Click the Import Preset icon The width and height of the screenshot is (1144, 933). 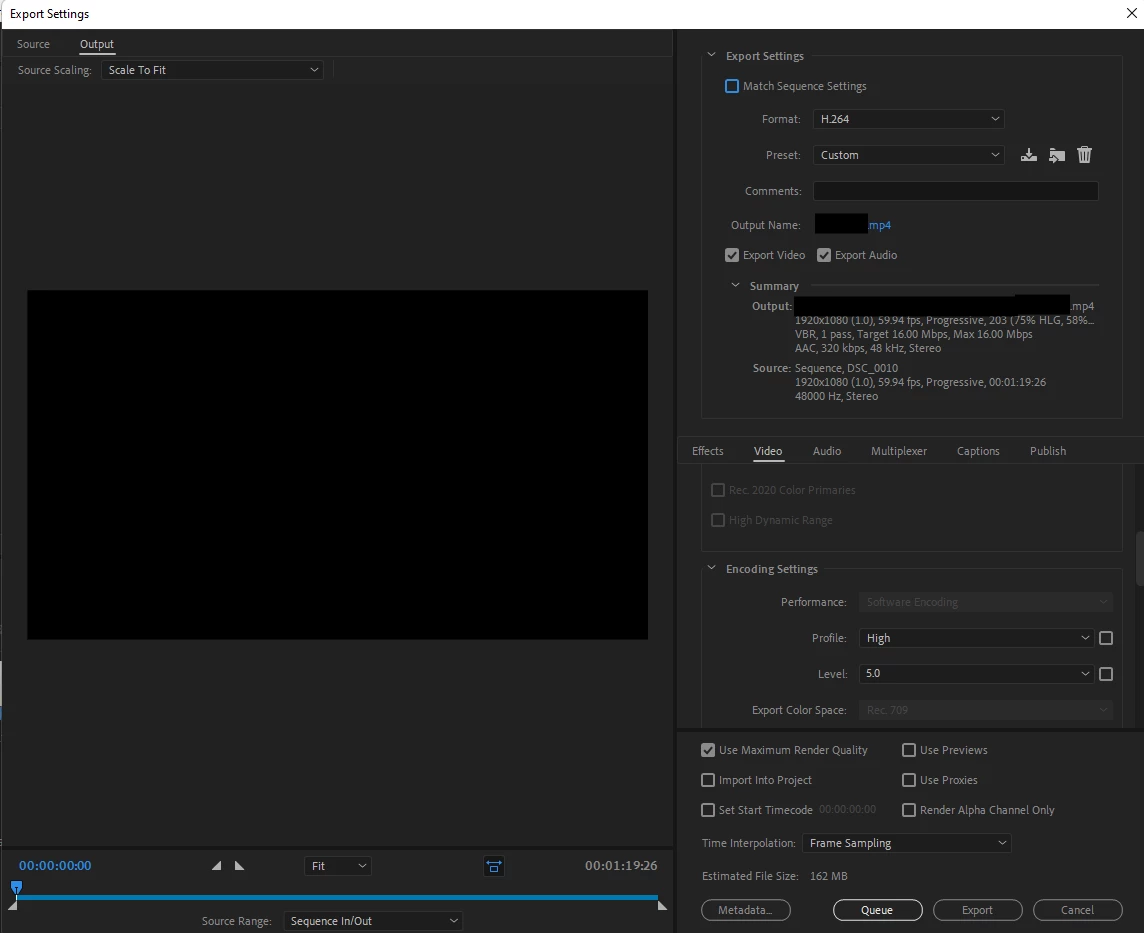(x=1056, y=155)
